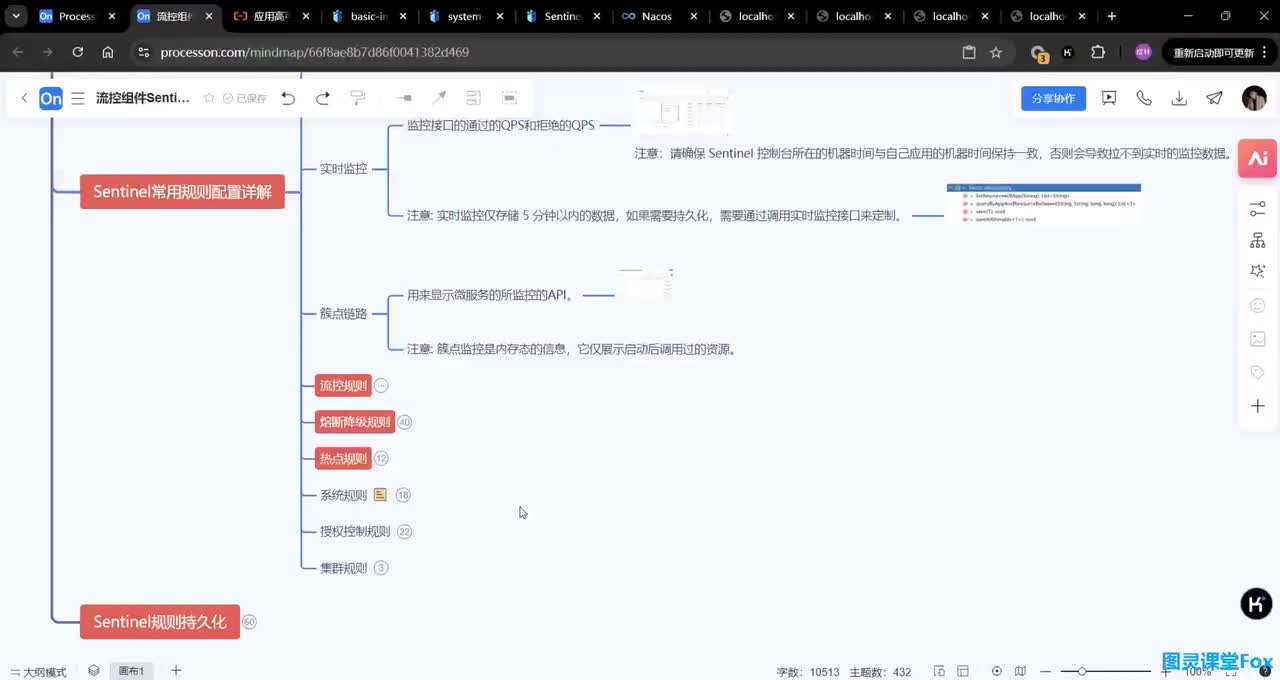Click the small image beside 用来显示微服务的所监控的API
Image resolution: width=1280 pixels, height=680 pixels.
(645, 284)
